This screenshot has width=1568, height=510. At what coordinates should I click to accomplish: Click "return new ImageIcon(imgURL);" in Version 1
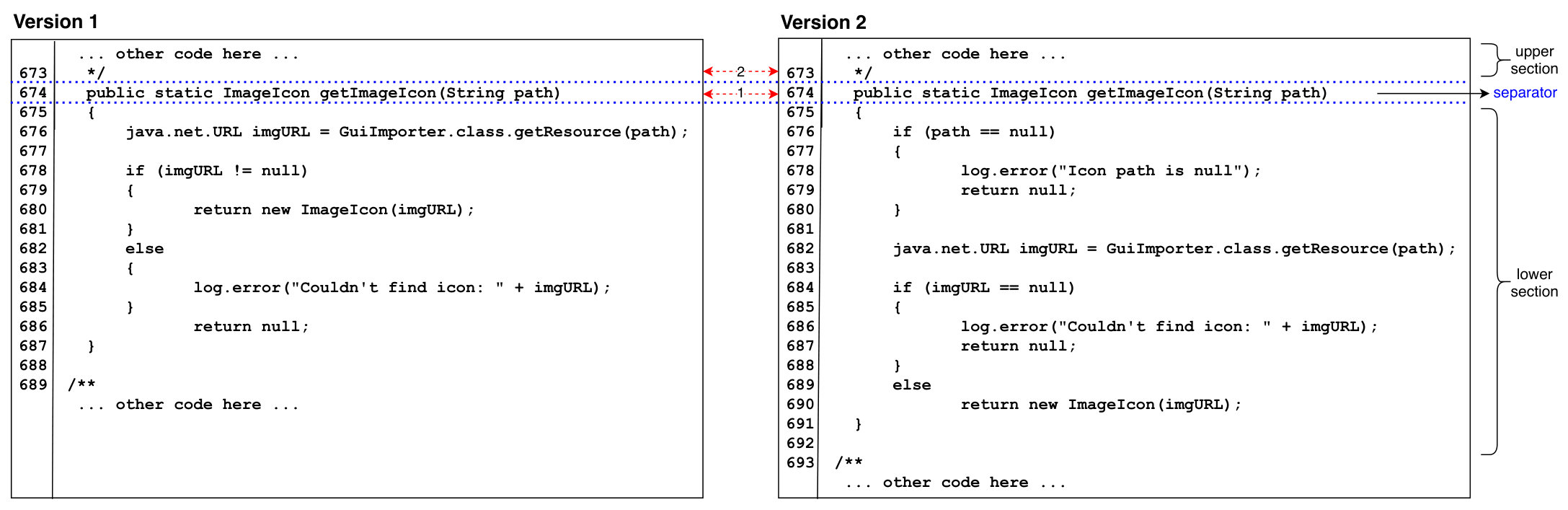334,210
